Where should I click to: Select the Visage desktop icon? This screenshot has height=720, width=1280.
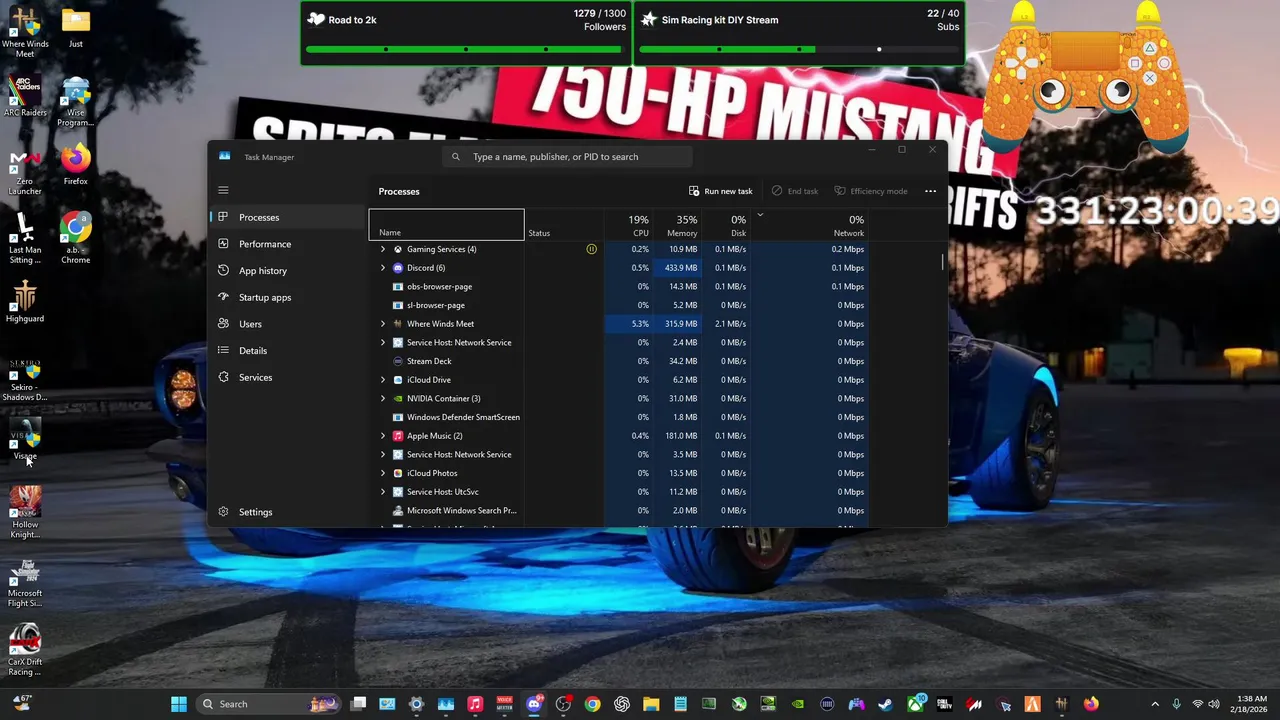click(x=25, y=441)
